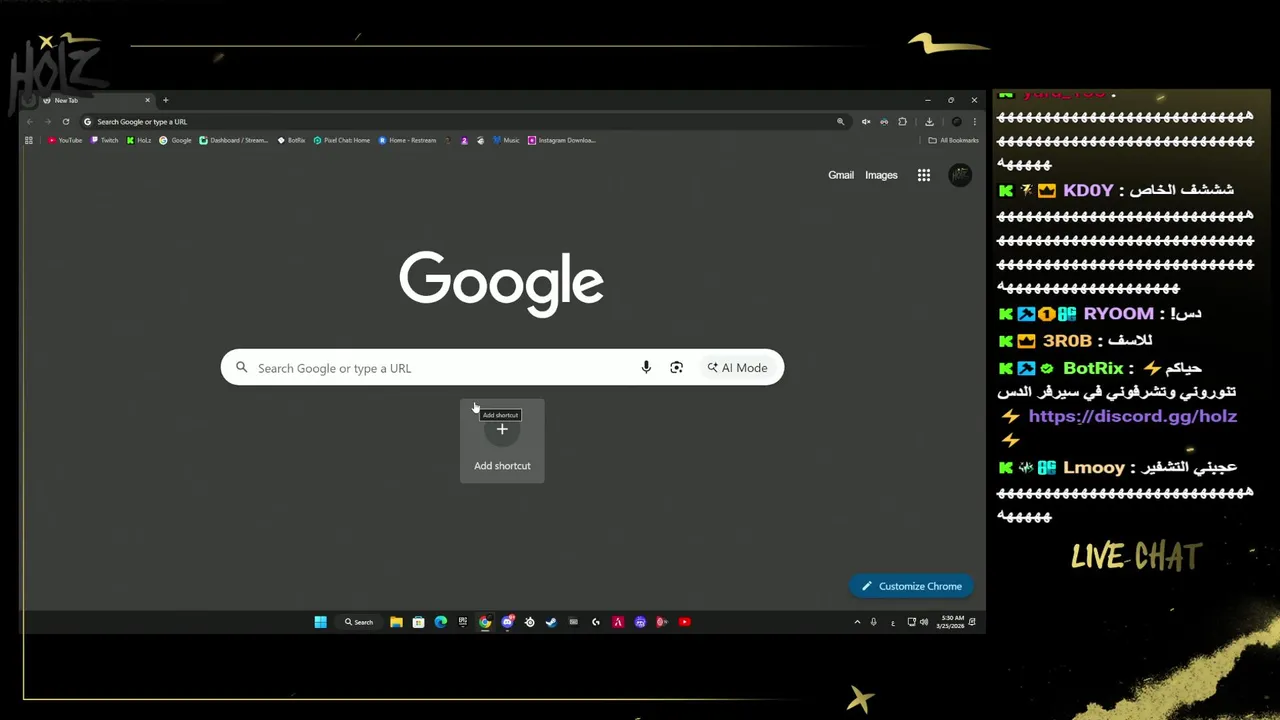The width and height of the screenshot is (1280, 720).
Task: Click the Gmail link
Action: coord(841,175)
